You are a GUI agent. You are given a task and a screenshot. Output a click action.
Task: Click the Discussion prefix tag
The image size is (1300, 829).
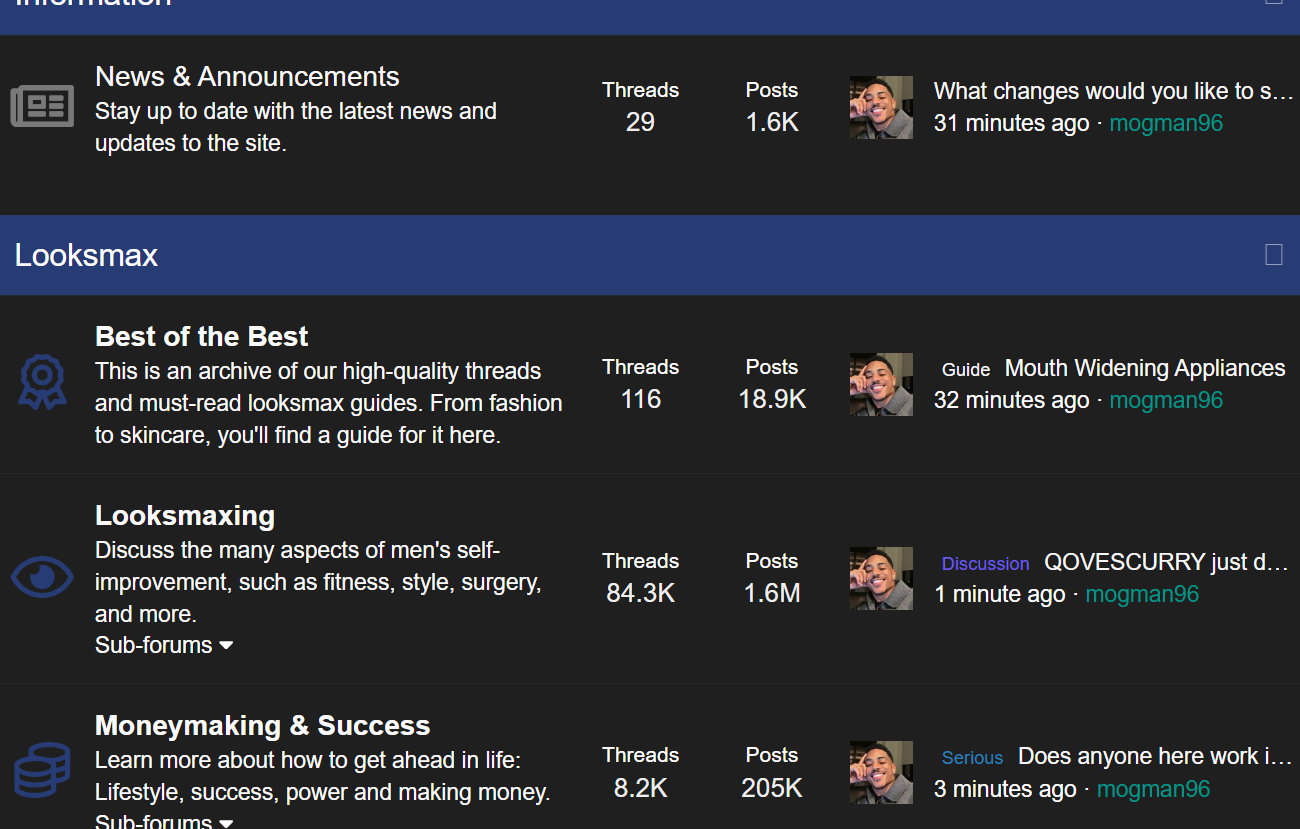[x=985, y=564]
